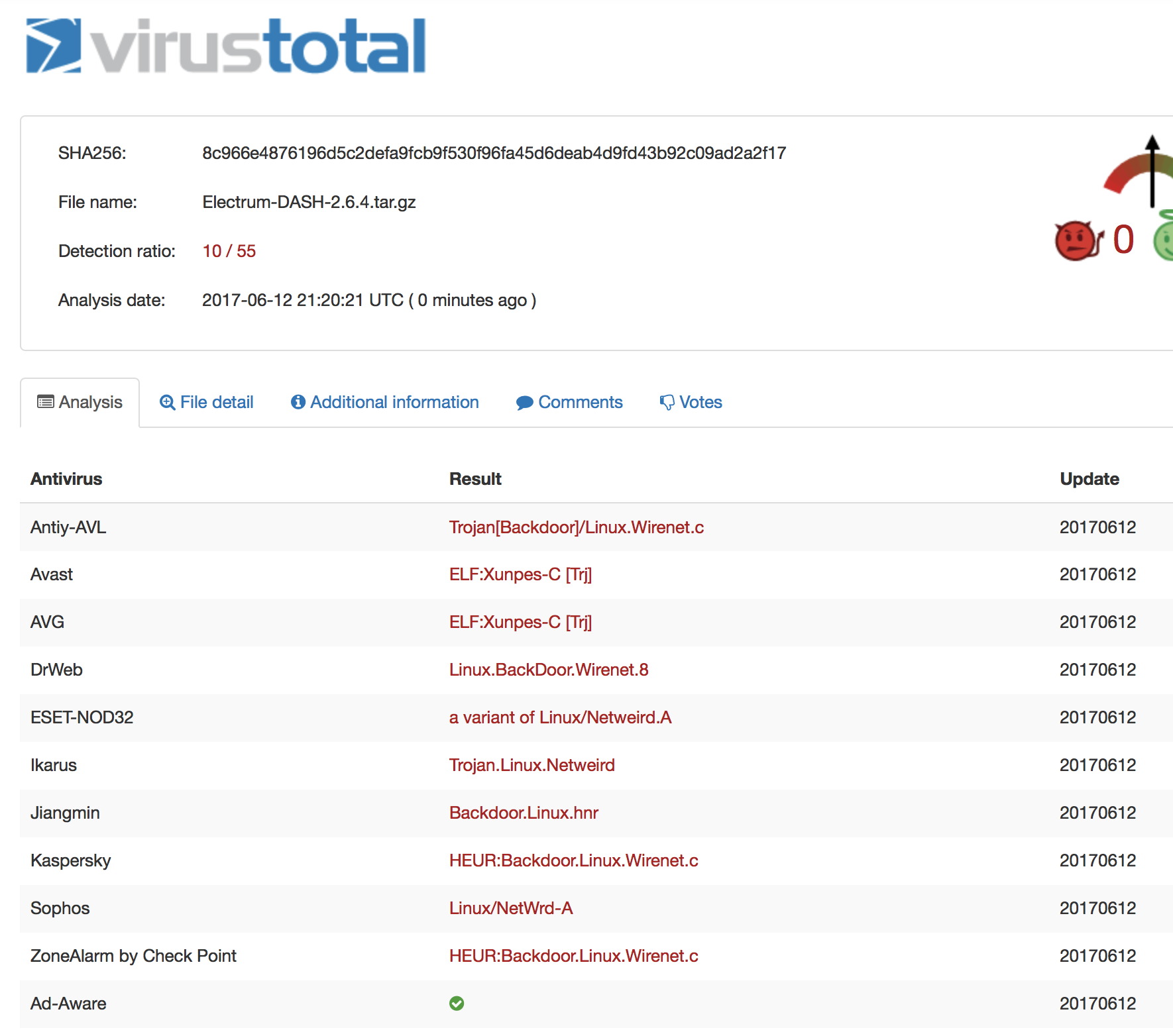Click ZoneAlarm's HEUR:Backdoor.Linux.Wirenet.c result
Screen dimensions: 1173x1036
pos(574,956)
